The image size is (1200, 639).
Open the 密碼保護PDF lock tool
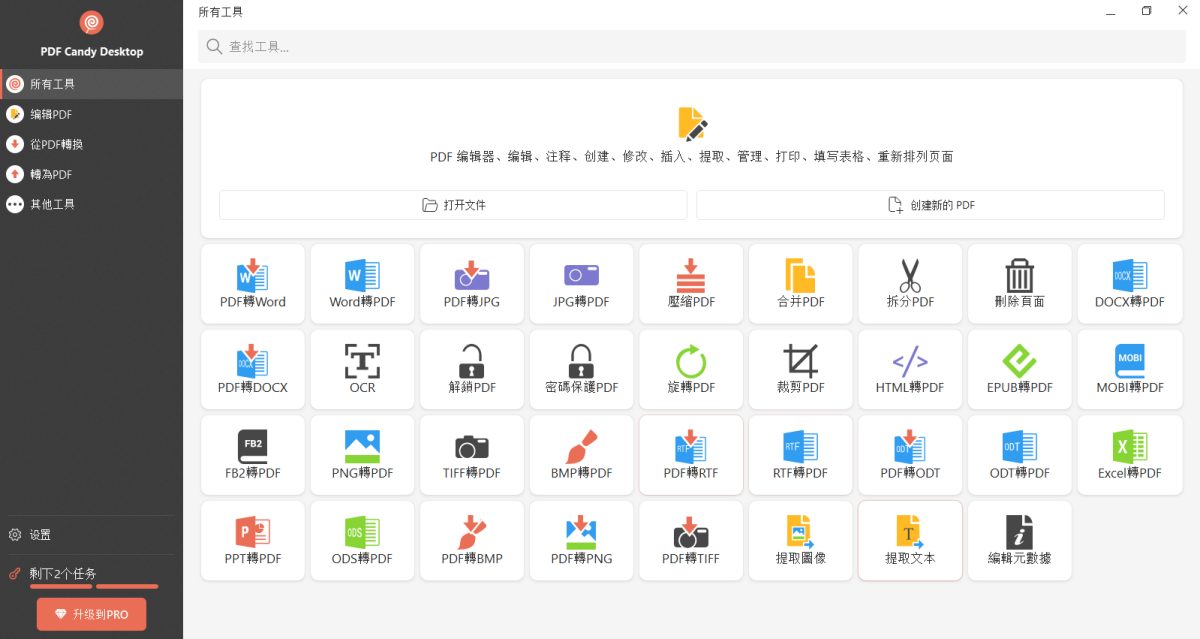tap(581, 369)
